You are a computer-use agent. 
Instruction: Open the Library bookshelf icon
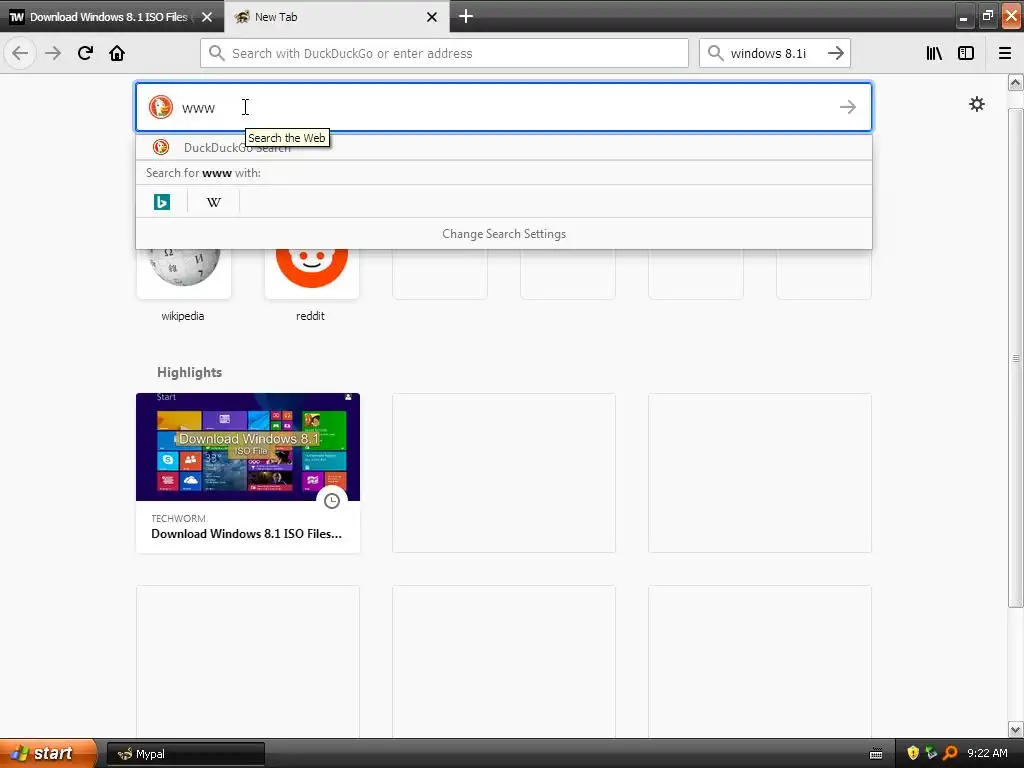(934, 53)
